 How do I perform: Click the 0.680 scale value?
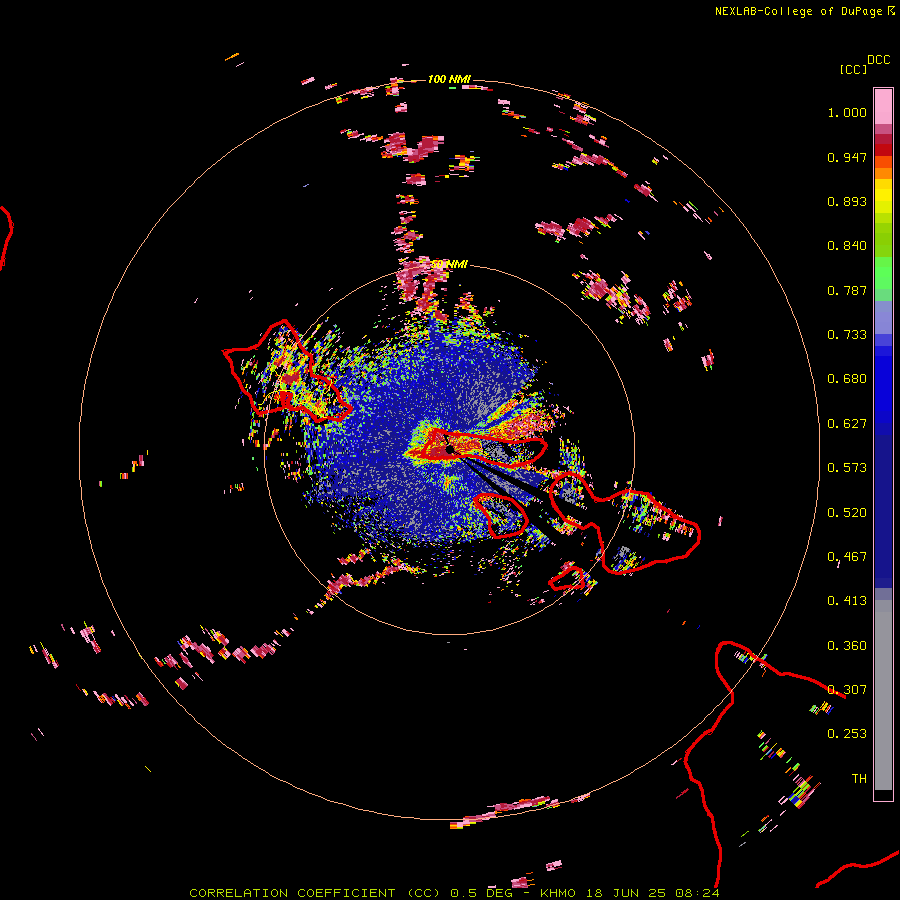pos(847,379)
